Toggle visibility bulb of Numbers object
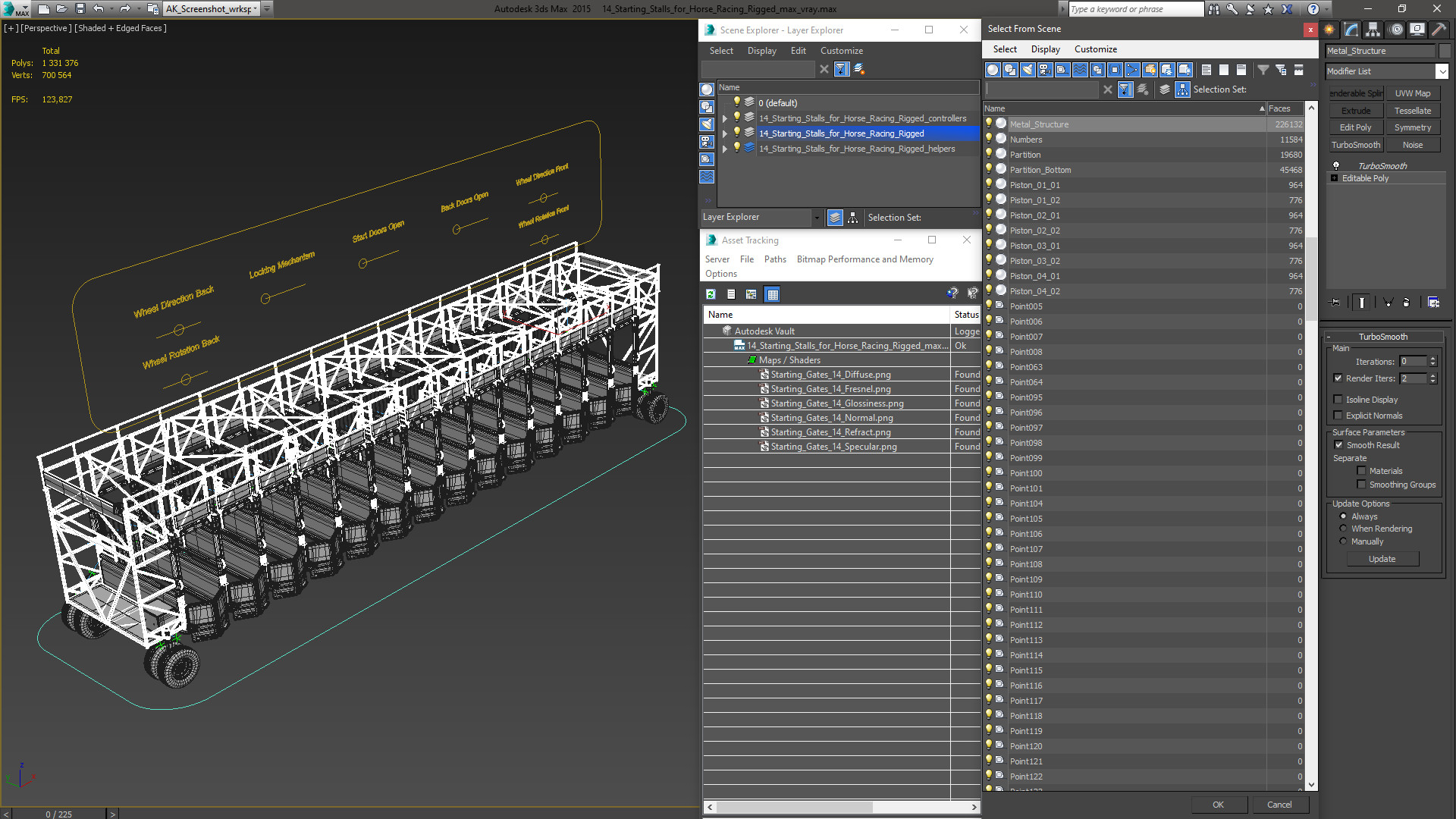Viewport: 1456px width, 819px height. click(989, 139)
